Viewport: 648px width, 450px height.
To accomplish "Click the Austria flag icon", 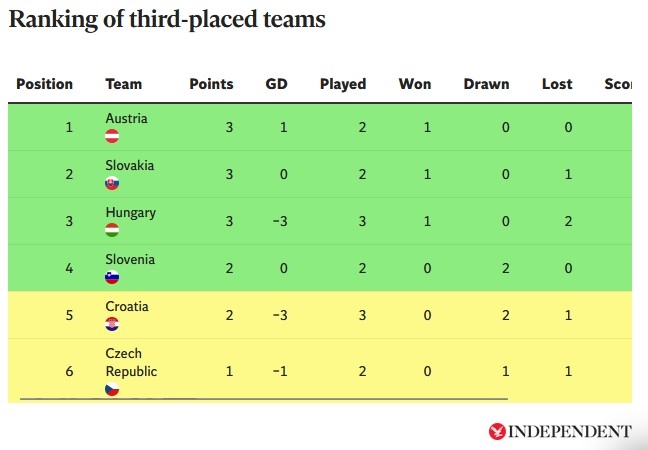I will tap(112, 136).
